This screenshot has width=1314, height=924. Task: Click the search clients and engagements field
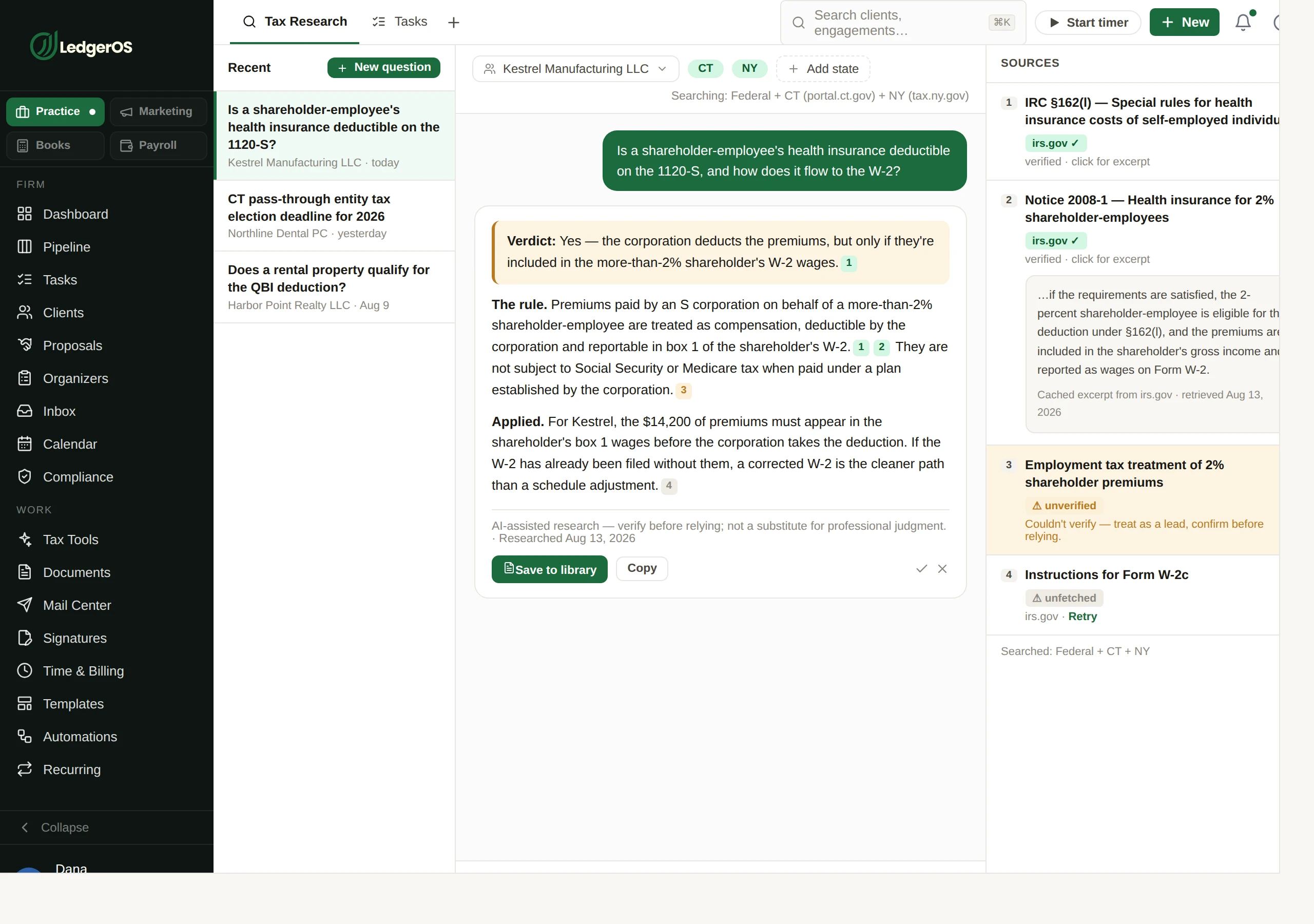pyautogui.click(x=903, y=22)
